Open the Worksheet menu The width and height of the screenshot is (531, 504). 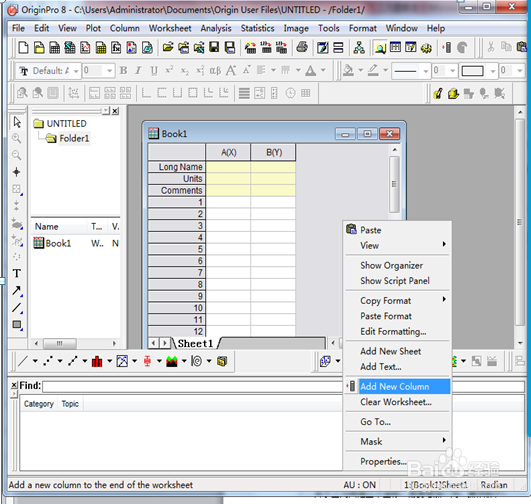click(170, 28)
